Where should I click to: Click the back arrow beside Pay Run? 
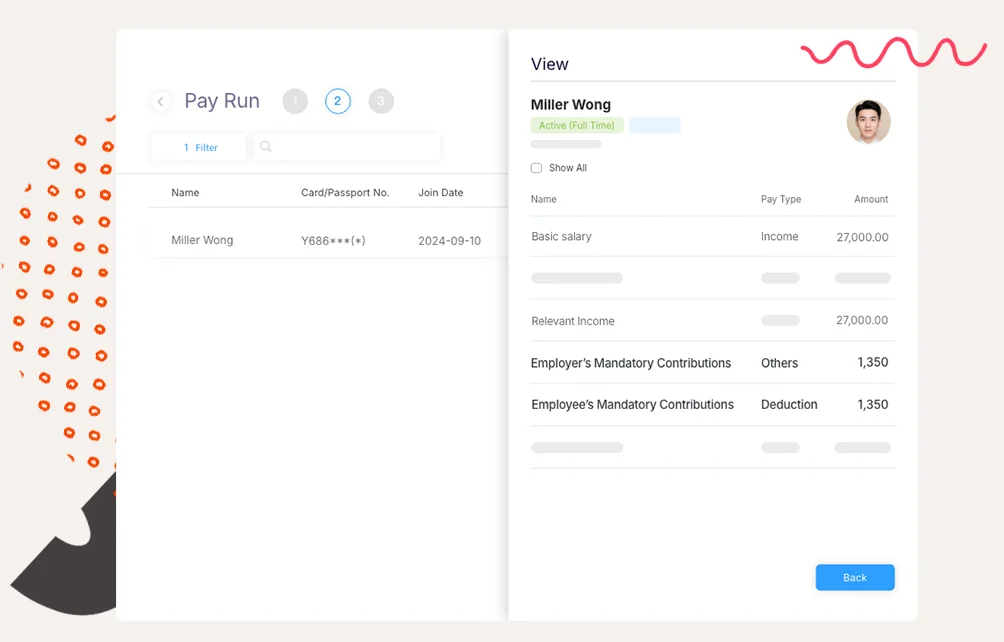161,102
